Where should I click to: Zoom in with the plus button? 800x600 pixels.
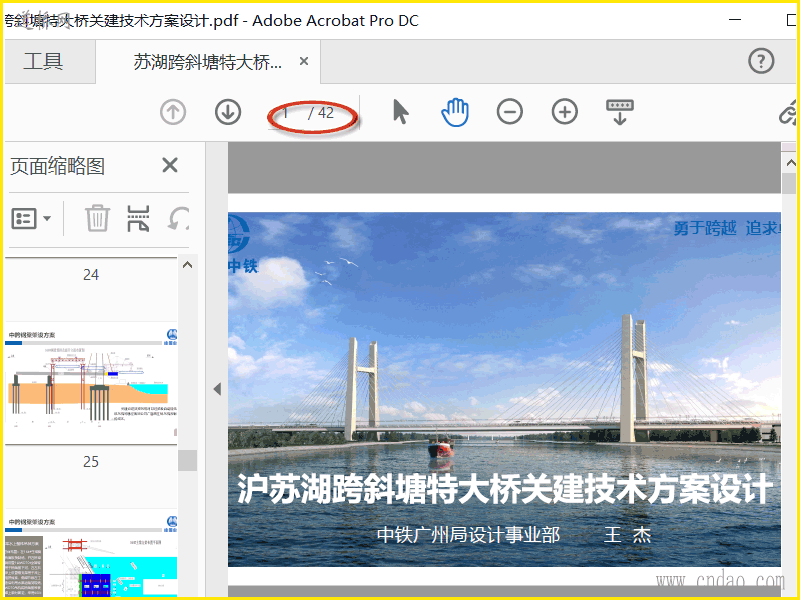(565, 112)
